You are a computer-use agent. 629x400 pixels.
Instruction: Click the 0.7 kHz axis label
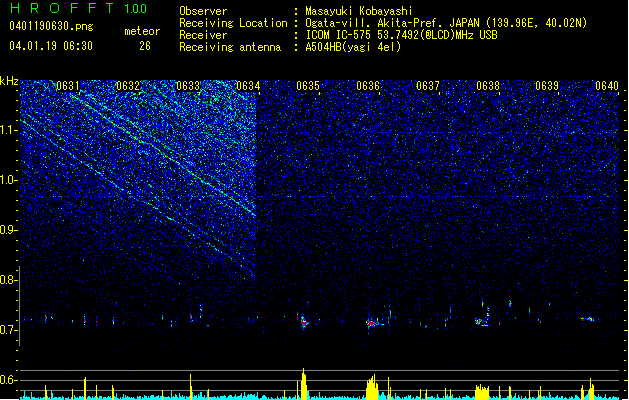9,330
